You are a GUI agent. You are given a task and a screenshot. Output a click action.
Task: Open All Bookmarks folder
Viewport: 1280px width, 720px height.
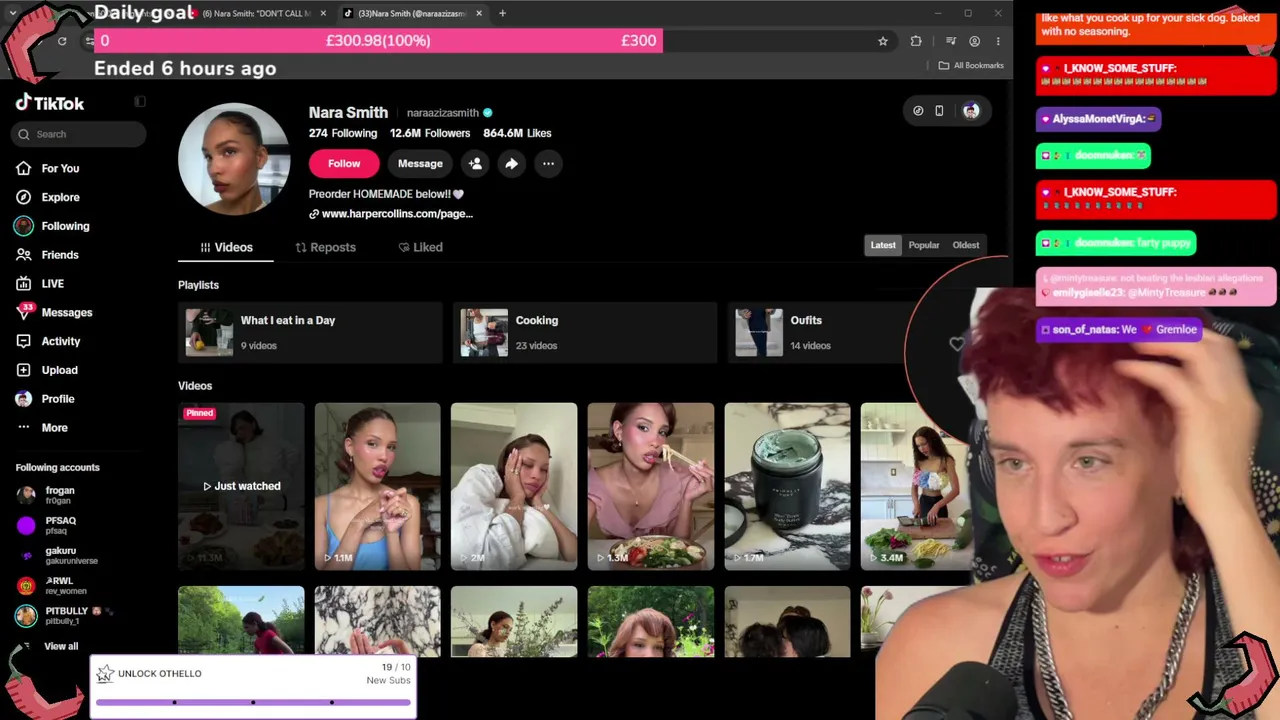tap(971, 66)
